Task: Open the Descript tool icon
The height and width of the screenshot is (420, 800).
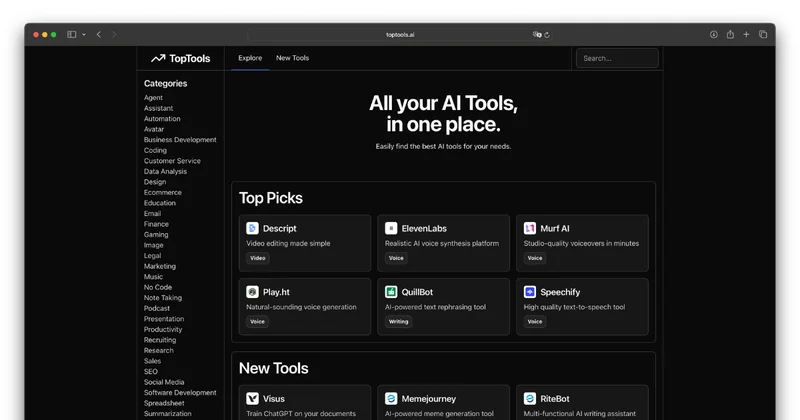Action: pyautogui.click(x=252, y=228)
